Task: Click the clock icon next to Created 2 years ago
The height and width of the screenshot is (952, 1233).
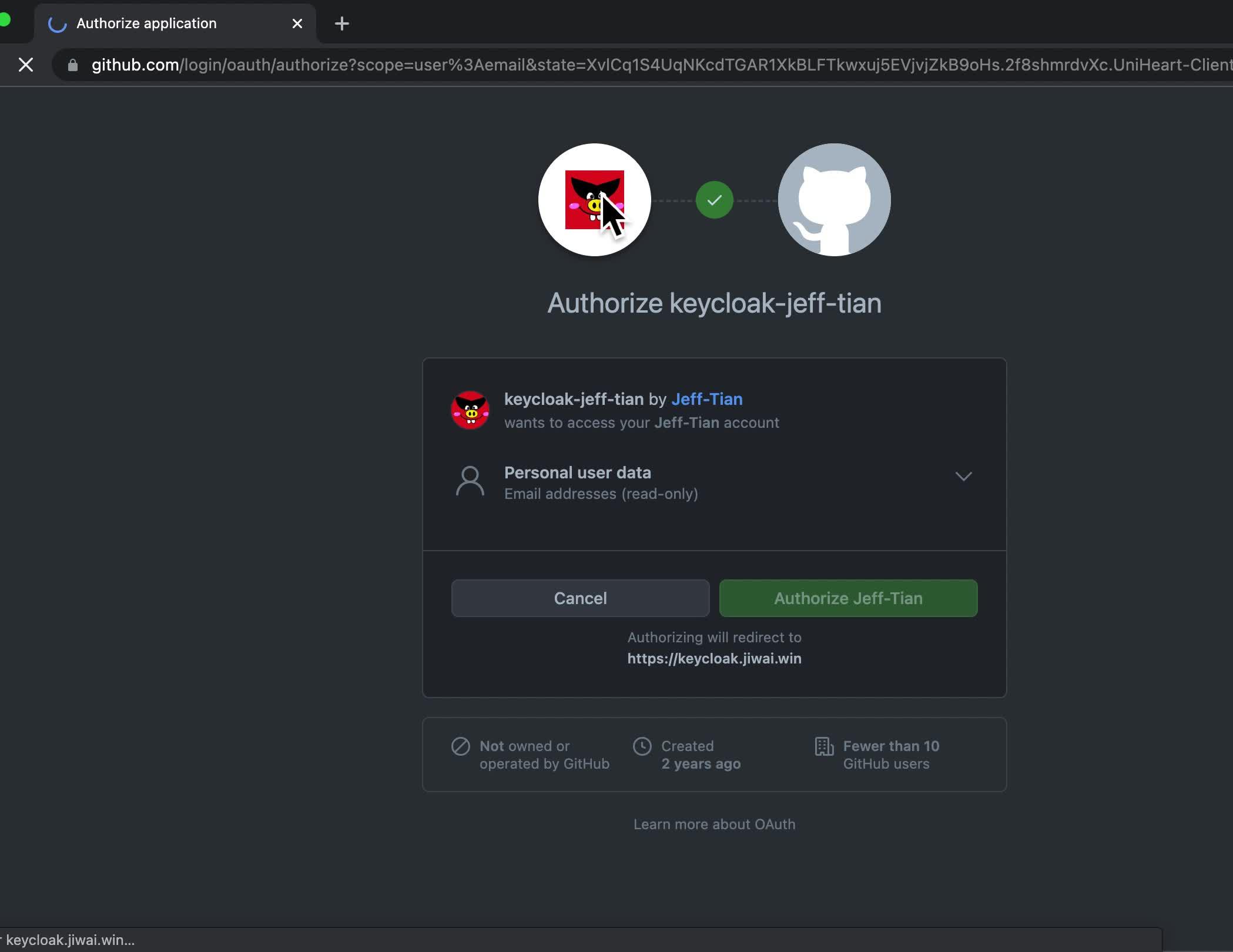Action: pyautogui.click(x=642, y=746)
